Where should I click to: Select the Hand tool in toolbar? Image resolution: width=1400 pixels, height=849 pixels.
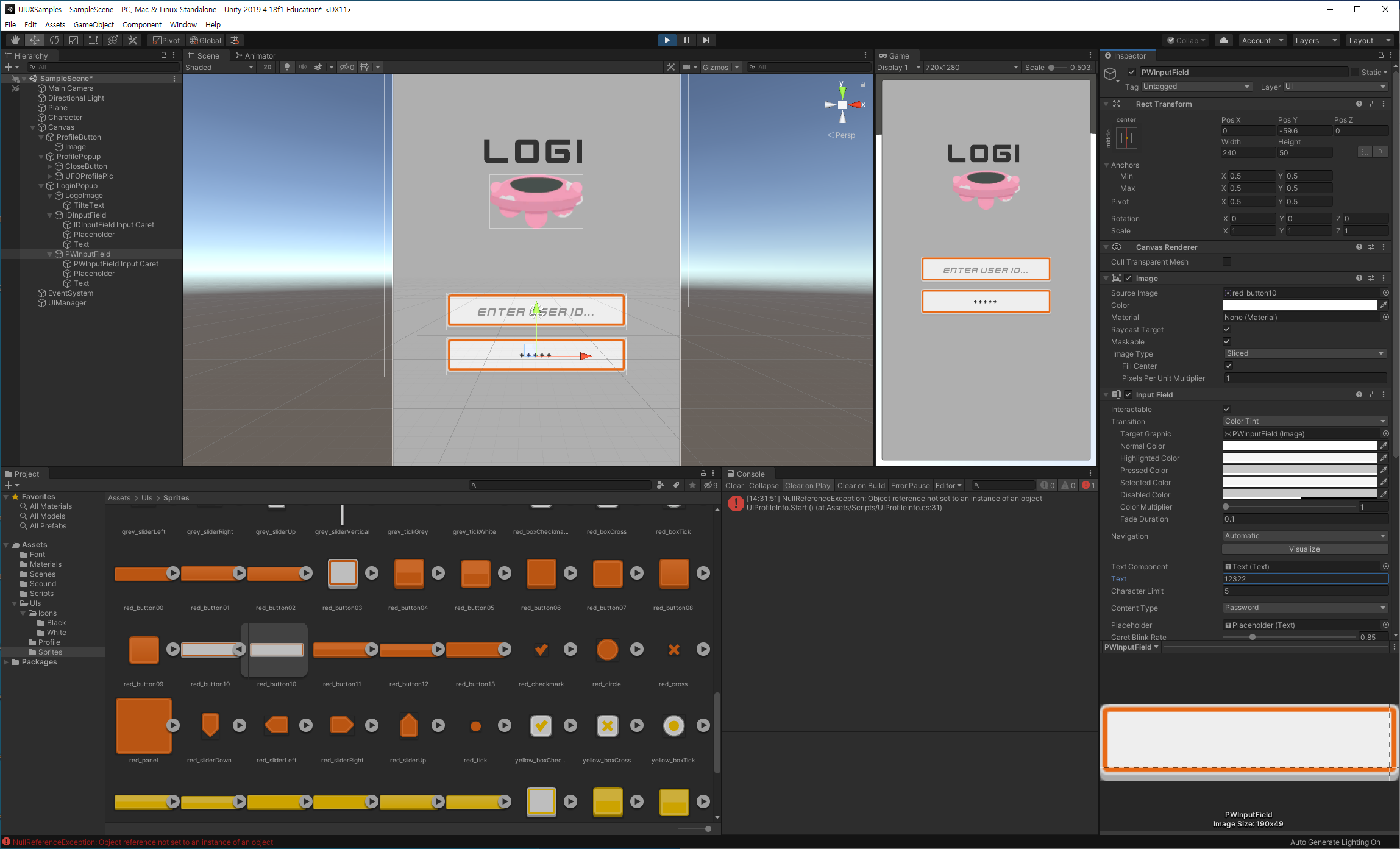click(15, 40)
